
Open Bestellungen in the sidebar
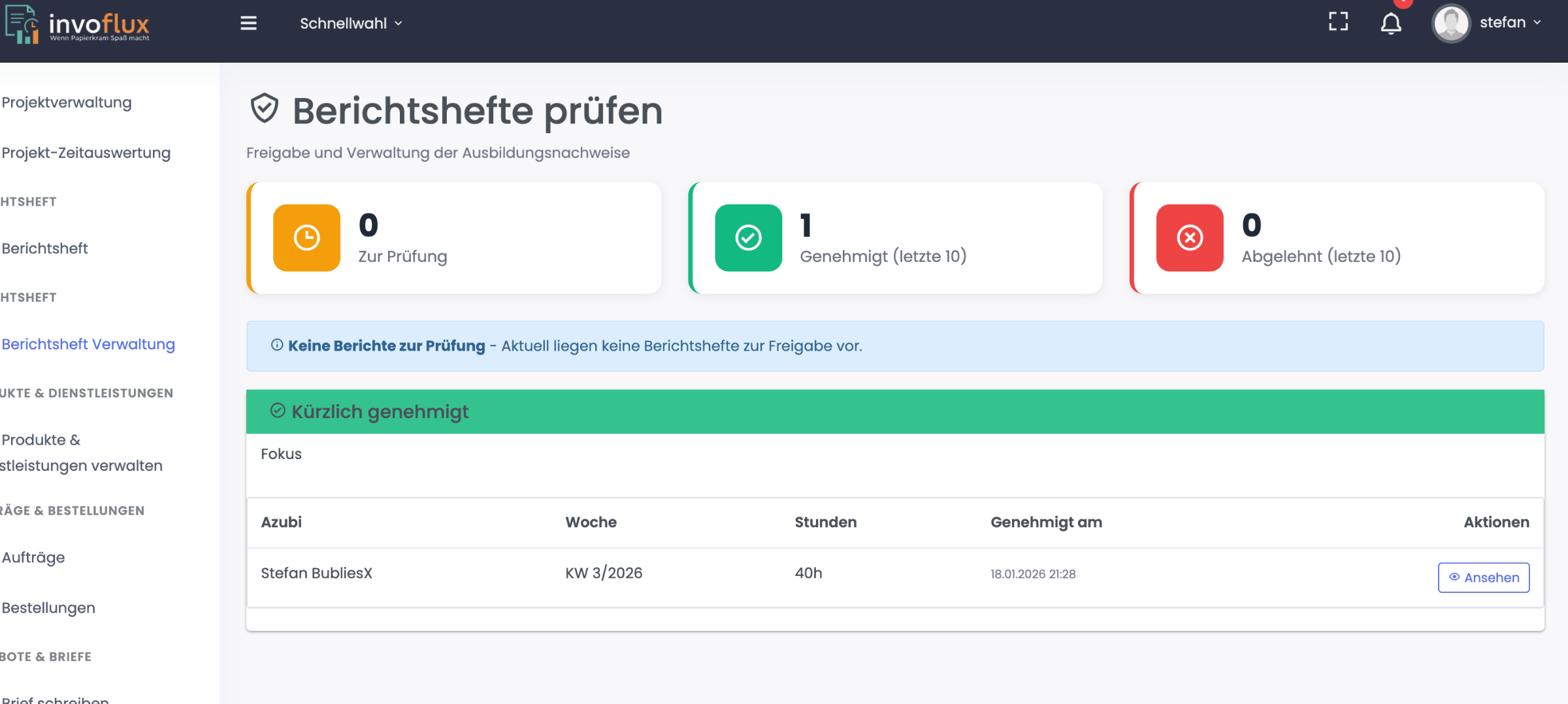pyautogui.click(x=48, y=608)
